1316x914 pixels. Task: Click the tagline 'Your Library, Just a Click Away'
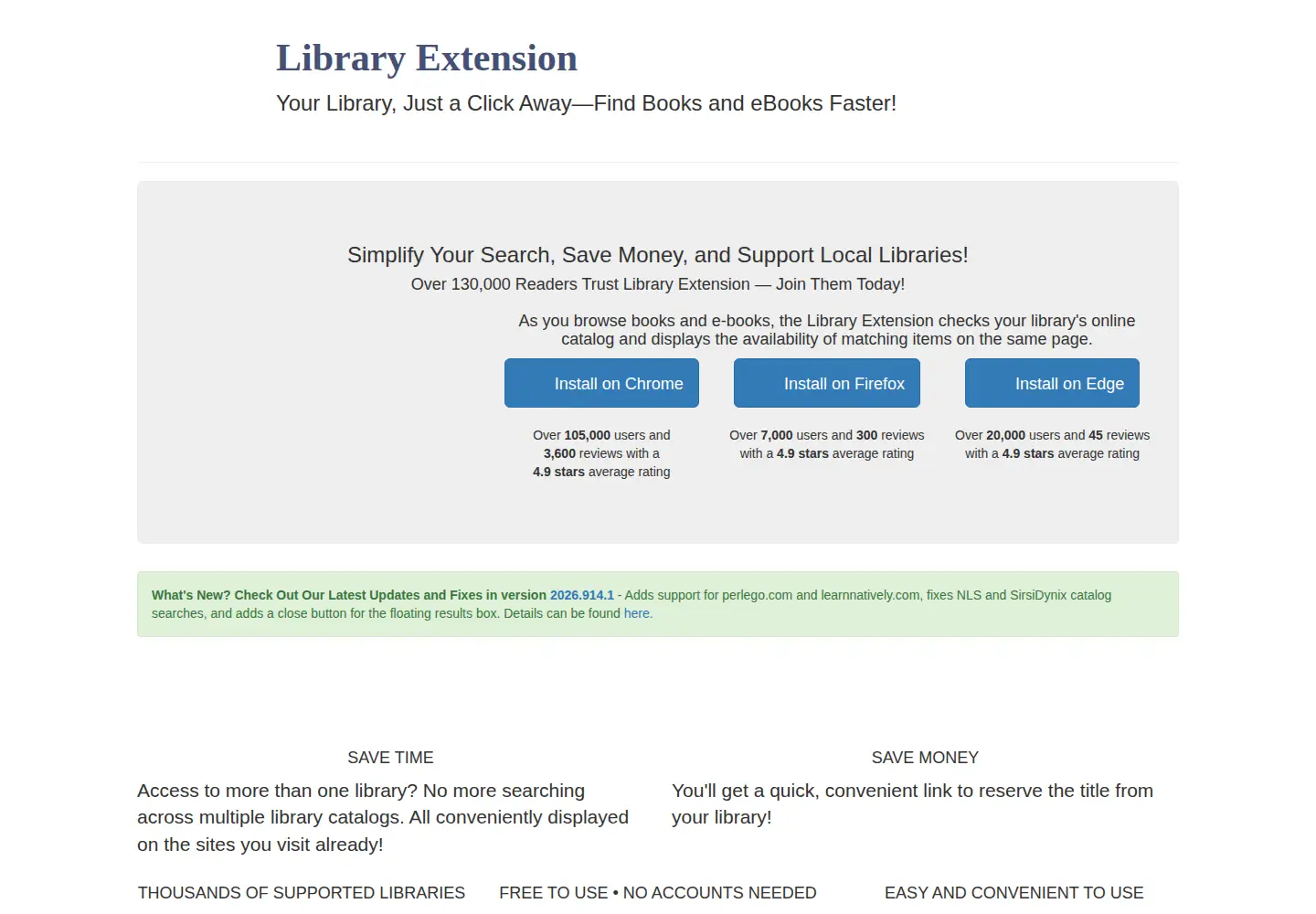click(586, 103)
